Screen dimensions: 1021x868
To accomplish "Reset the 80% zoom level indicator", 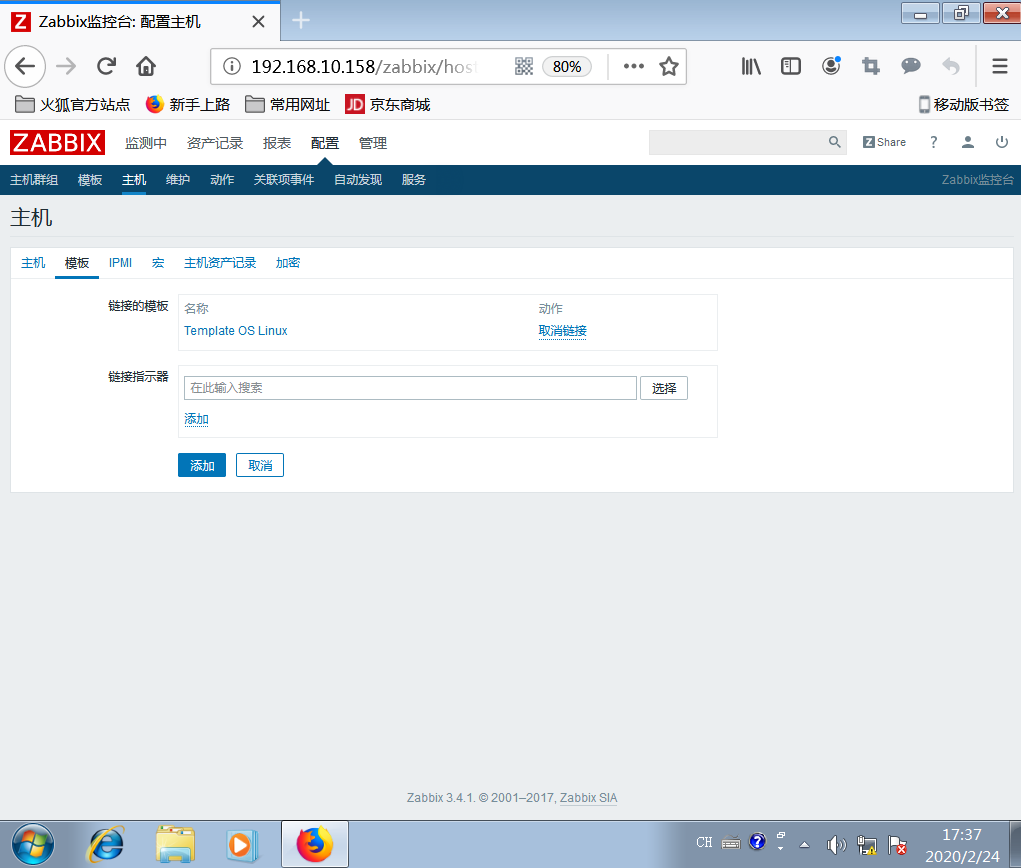I will click(566, 66).
